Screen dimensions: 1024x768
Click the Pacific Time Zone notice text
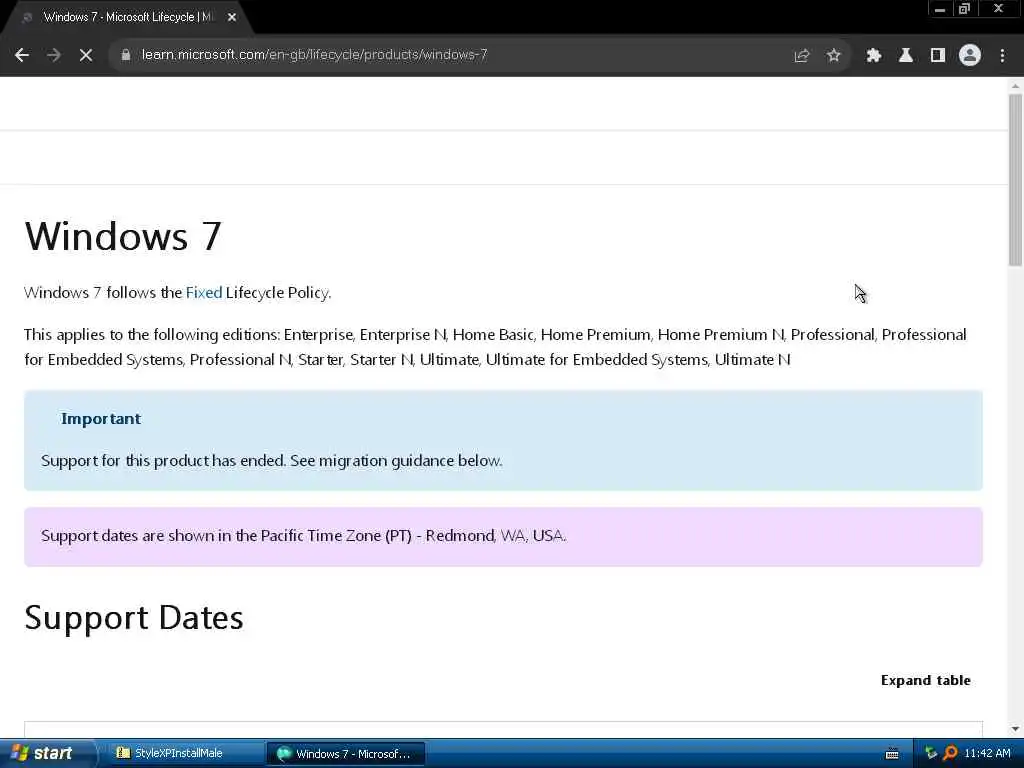pyautogui.click(x=304, y=536)
